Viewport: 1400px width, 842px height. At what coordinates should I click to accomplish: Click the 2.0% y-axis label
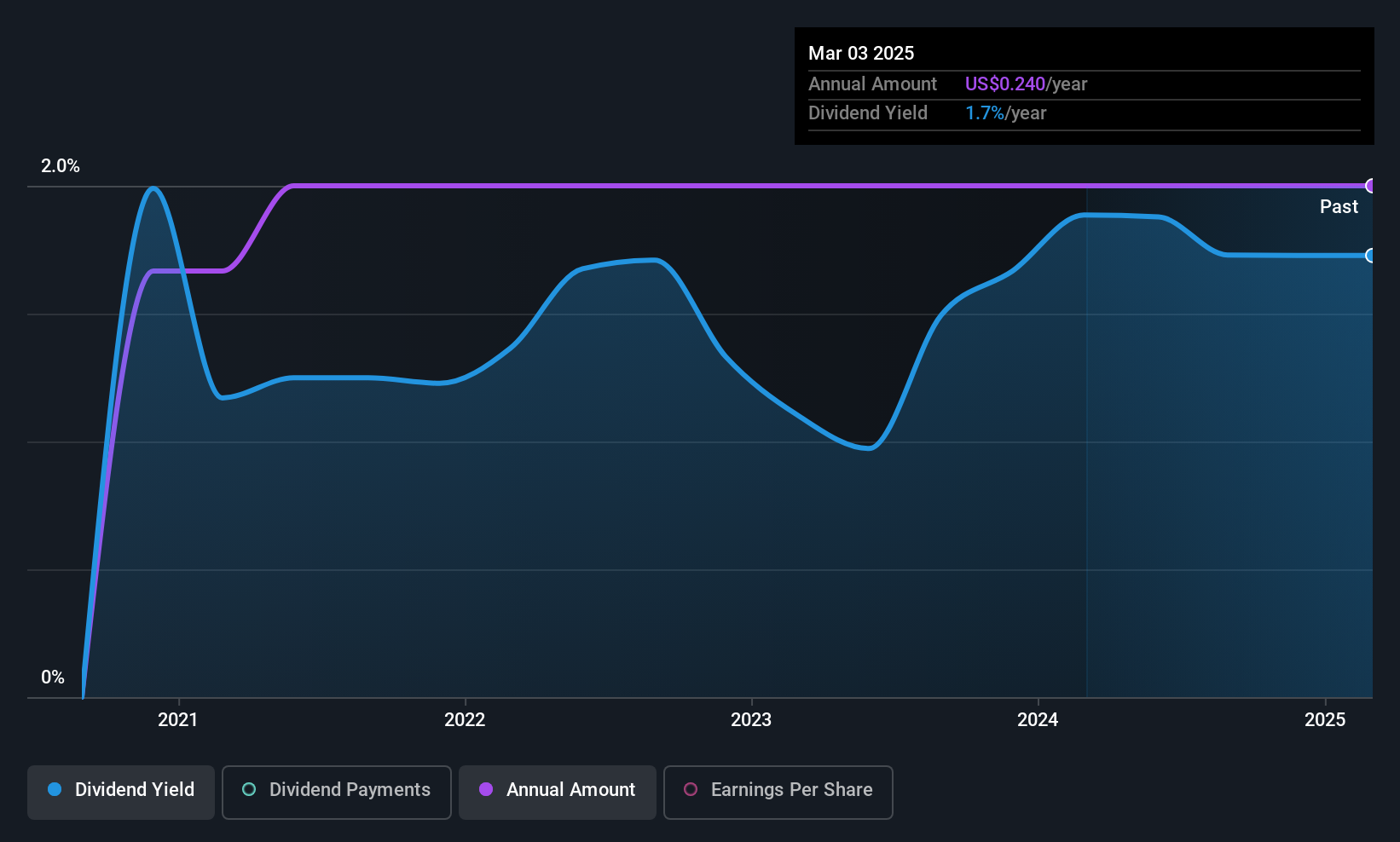61,166
